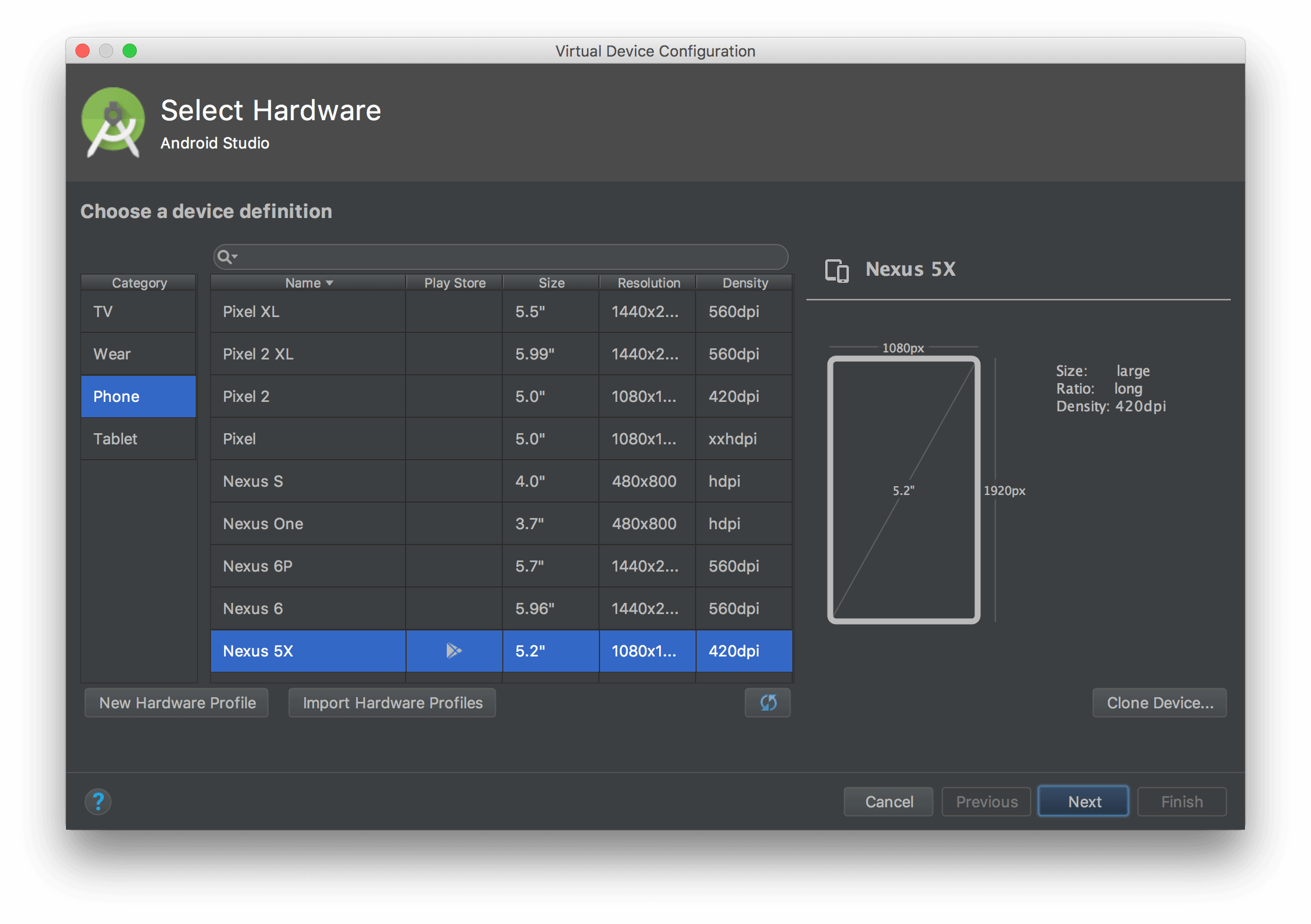This screenshot has width=1311, height=924.
Task: Click the Size column header
Action: (551, 283)
